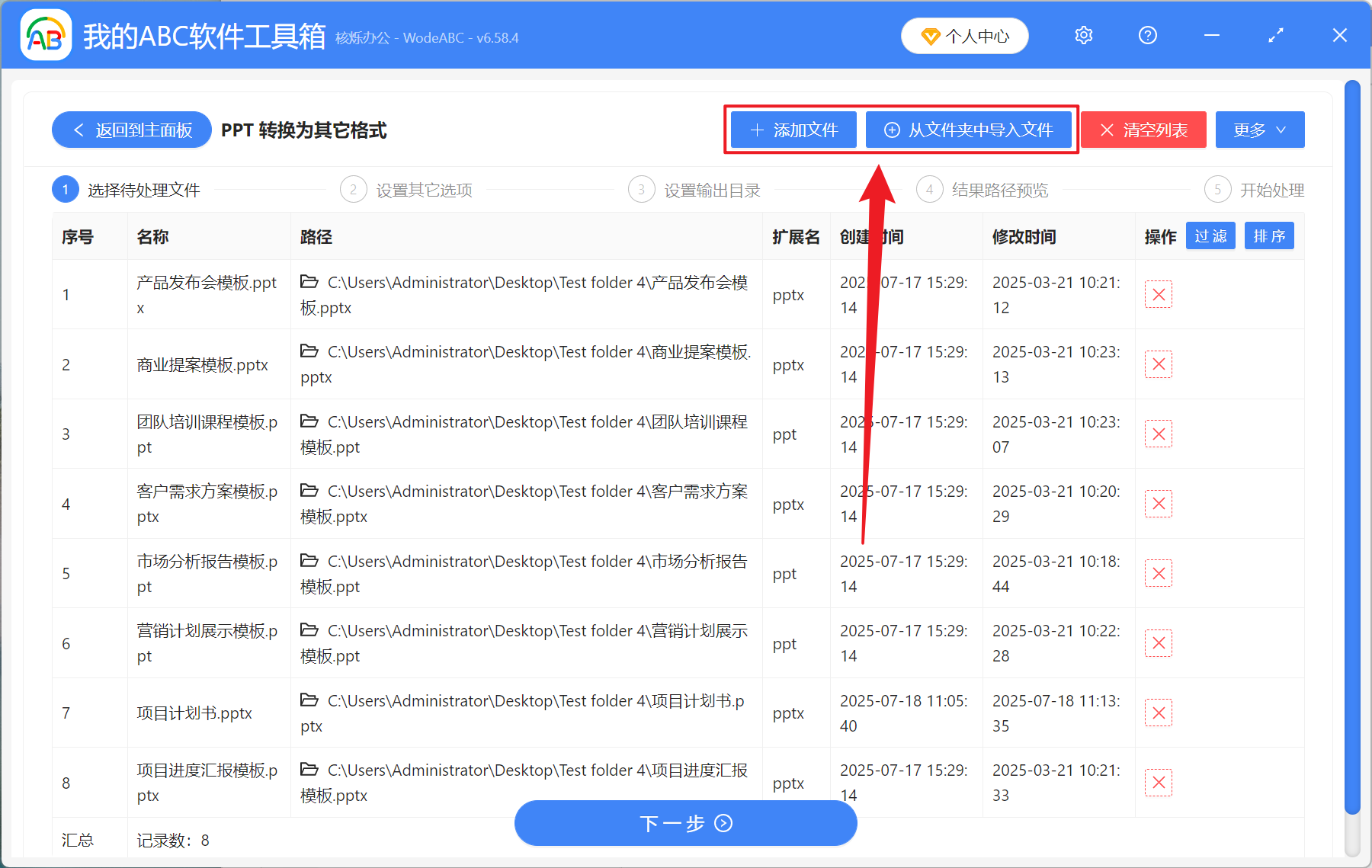Screen dimensions: 1372x868
Task: Delete 团队培训课程模板.ppt using its red X icon
Action: pos(1158,434)
